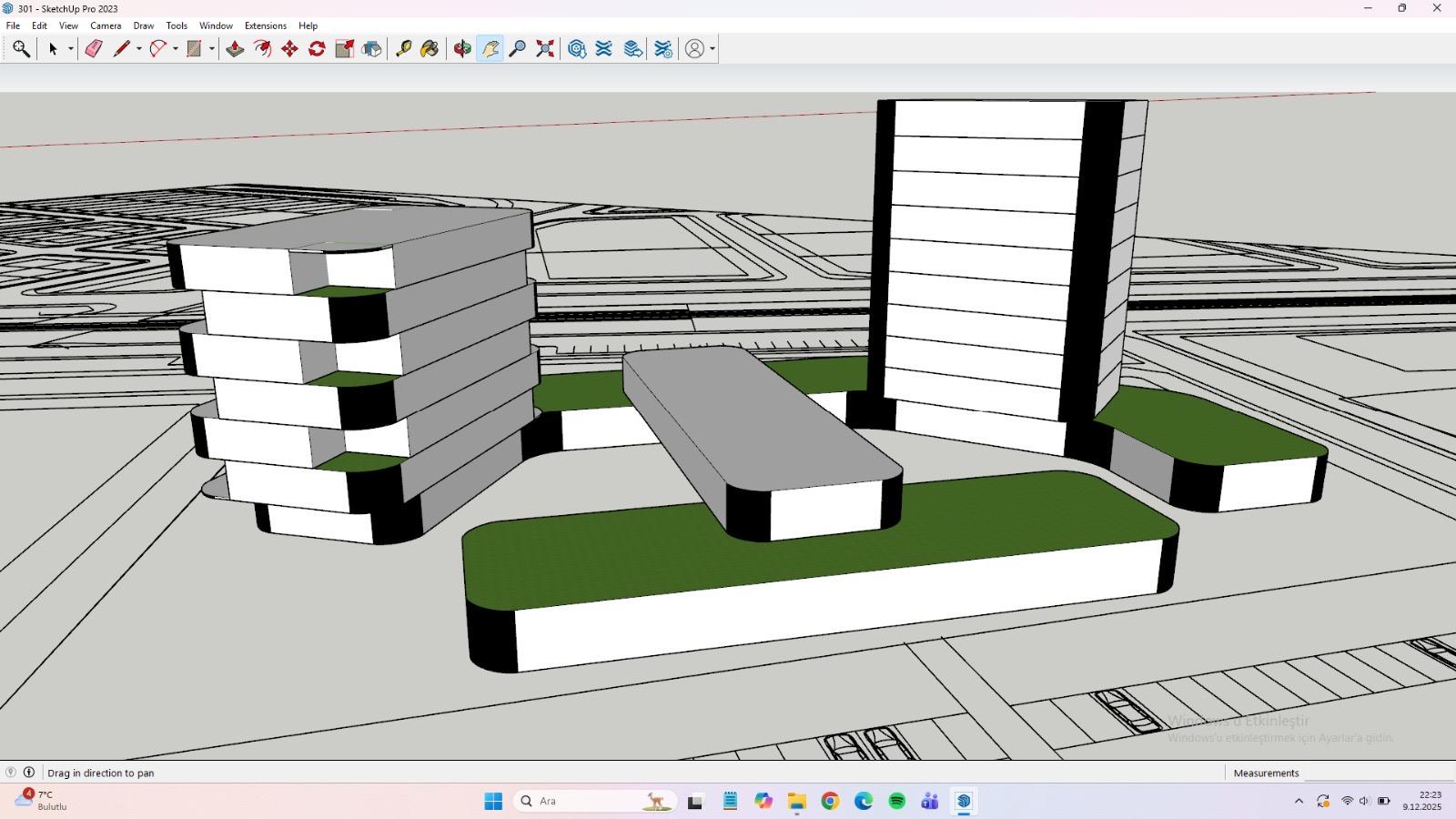The height and width of the screenshot is (819, 1456).
Task: Activate the Push/Pull tool
Action: (x=235, y=49)
